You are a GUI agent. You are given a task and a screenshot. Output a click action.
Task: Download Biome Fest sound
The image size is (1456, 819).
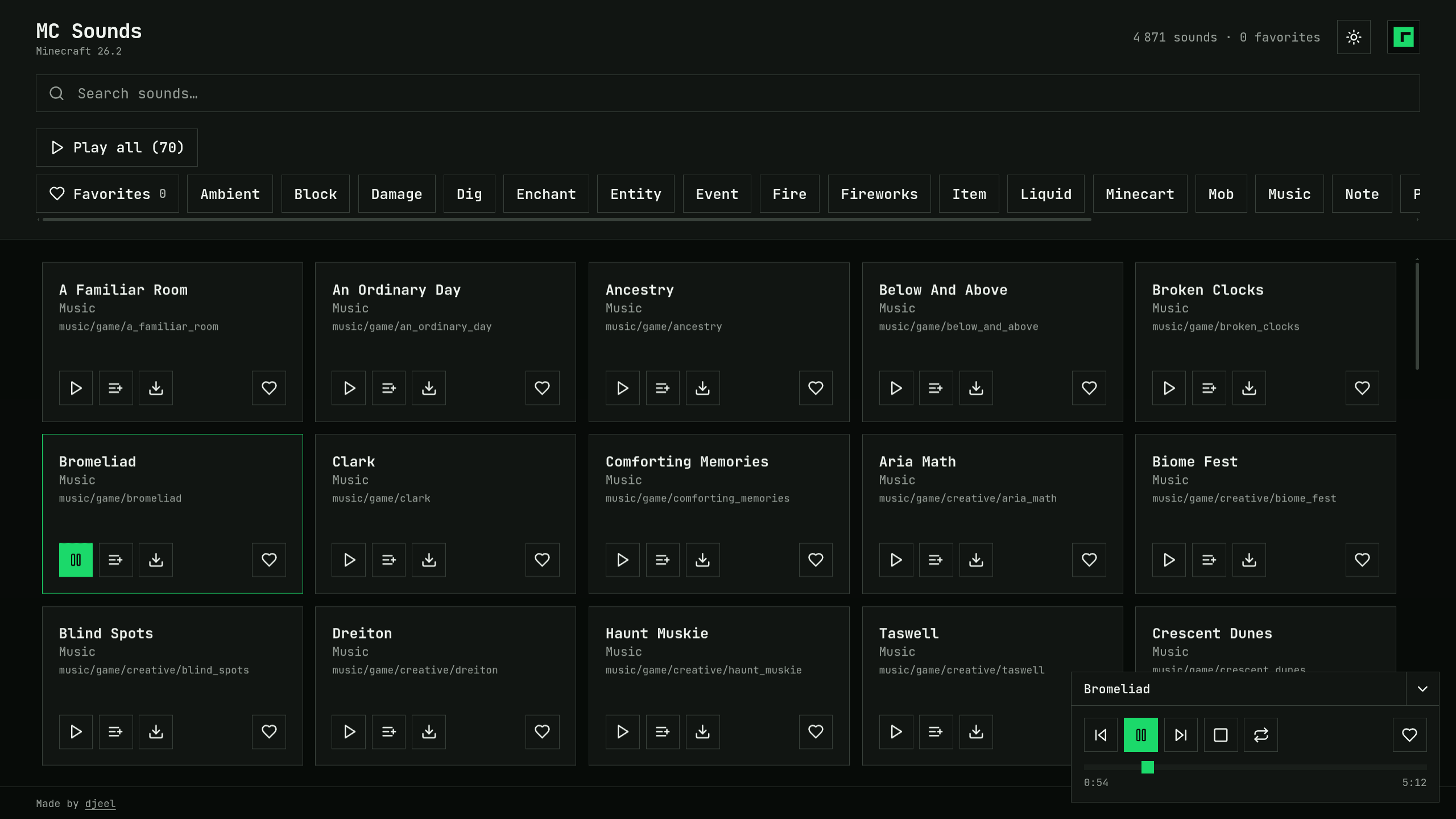point(1249,560)
